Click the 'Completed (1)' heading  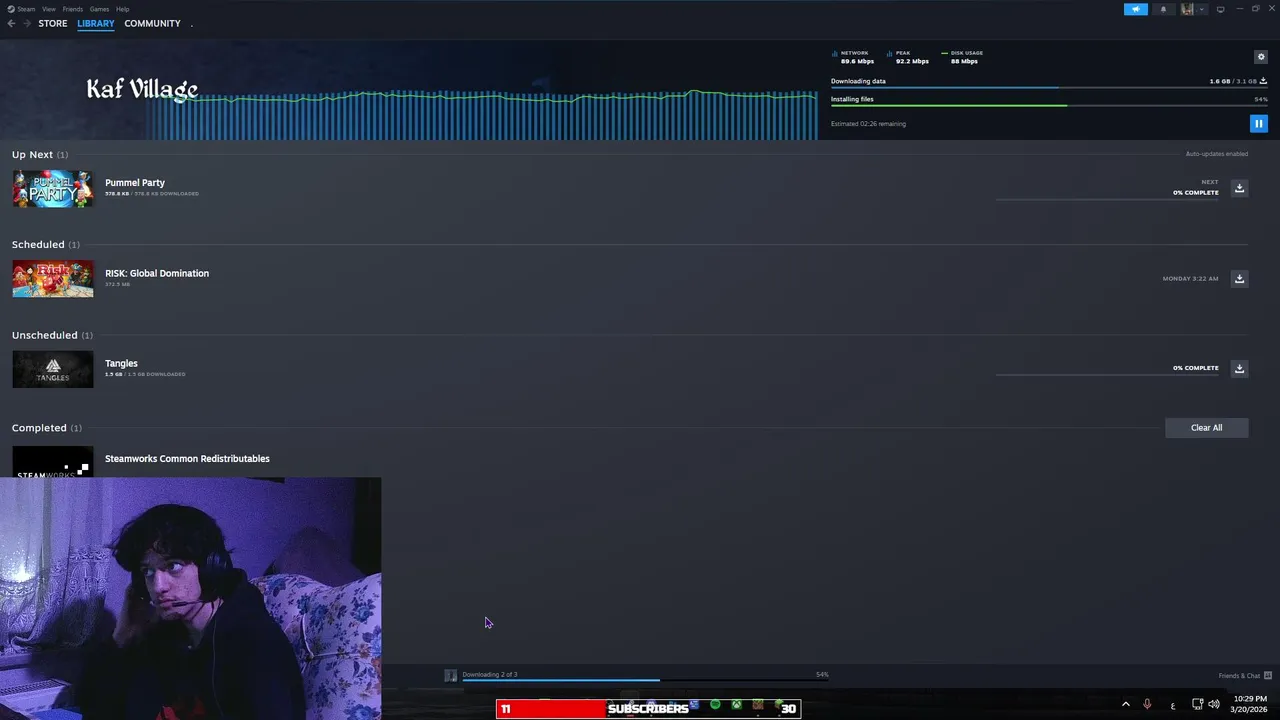pos(47,428)
